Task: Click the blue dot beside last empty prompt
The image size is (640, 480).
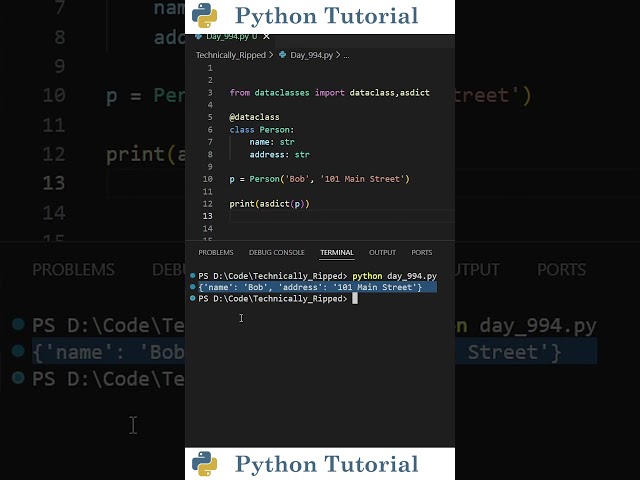Action: pos(193,298)
